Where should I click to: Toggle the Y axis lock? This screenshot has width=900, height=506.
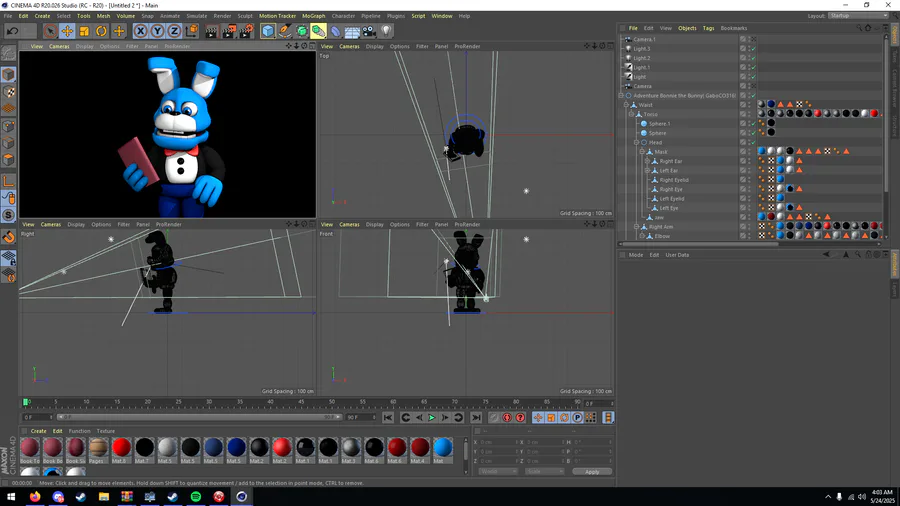[157, 31]
